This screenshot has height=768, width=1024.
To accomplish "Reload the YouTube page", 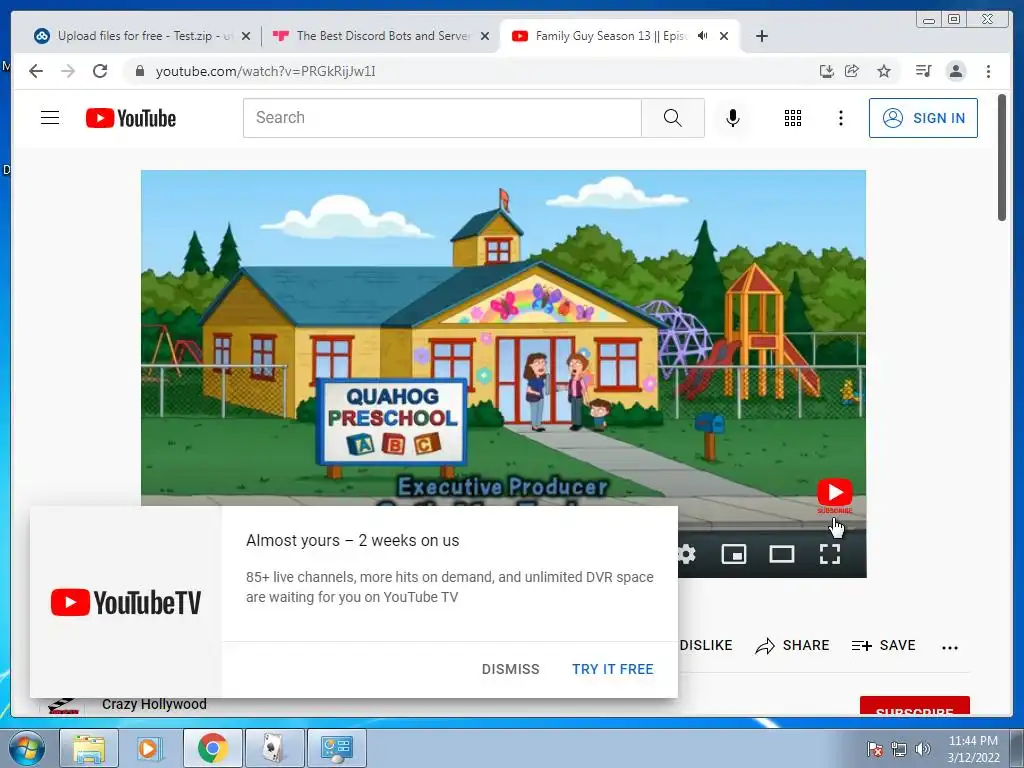I will [100, 71].
